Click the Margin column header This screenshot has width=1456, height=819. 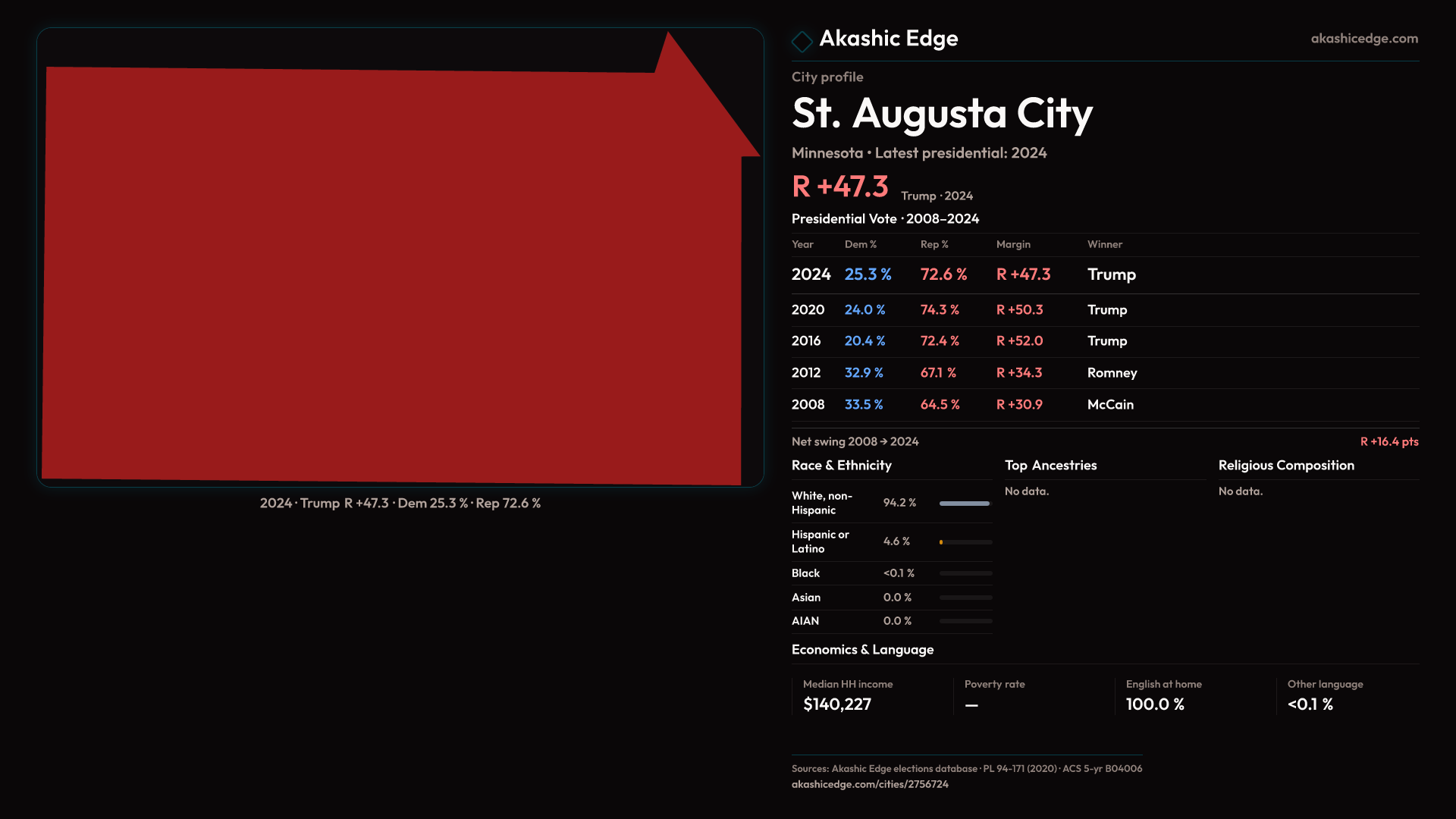1013,244
